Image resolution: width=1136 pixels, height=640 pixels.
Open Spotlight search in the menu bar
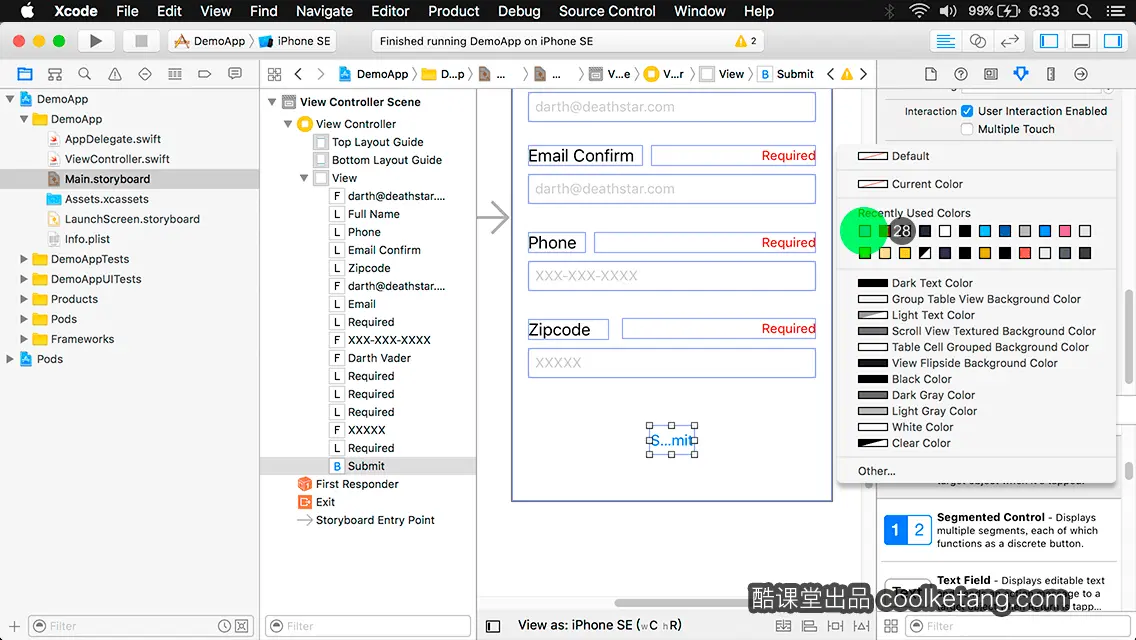[x=1084, y=11]
